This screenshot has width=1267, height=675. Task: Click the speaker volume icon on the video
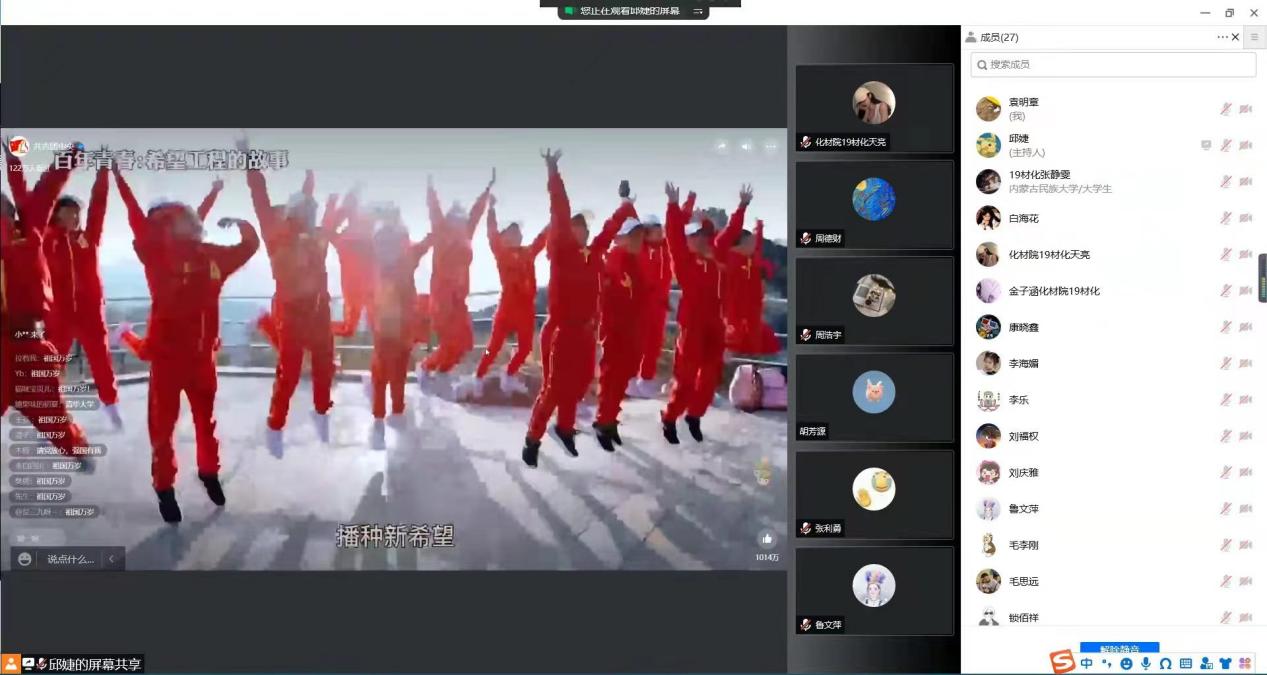pyautogui.click(x=746, y=146)
